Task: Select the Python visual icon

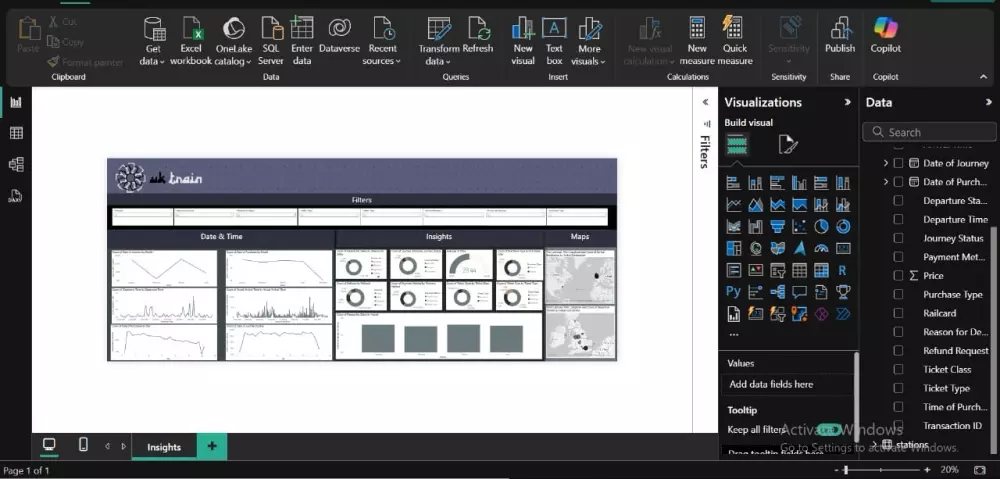Action: 733,292
